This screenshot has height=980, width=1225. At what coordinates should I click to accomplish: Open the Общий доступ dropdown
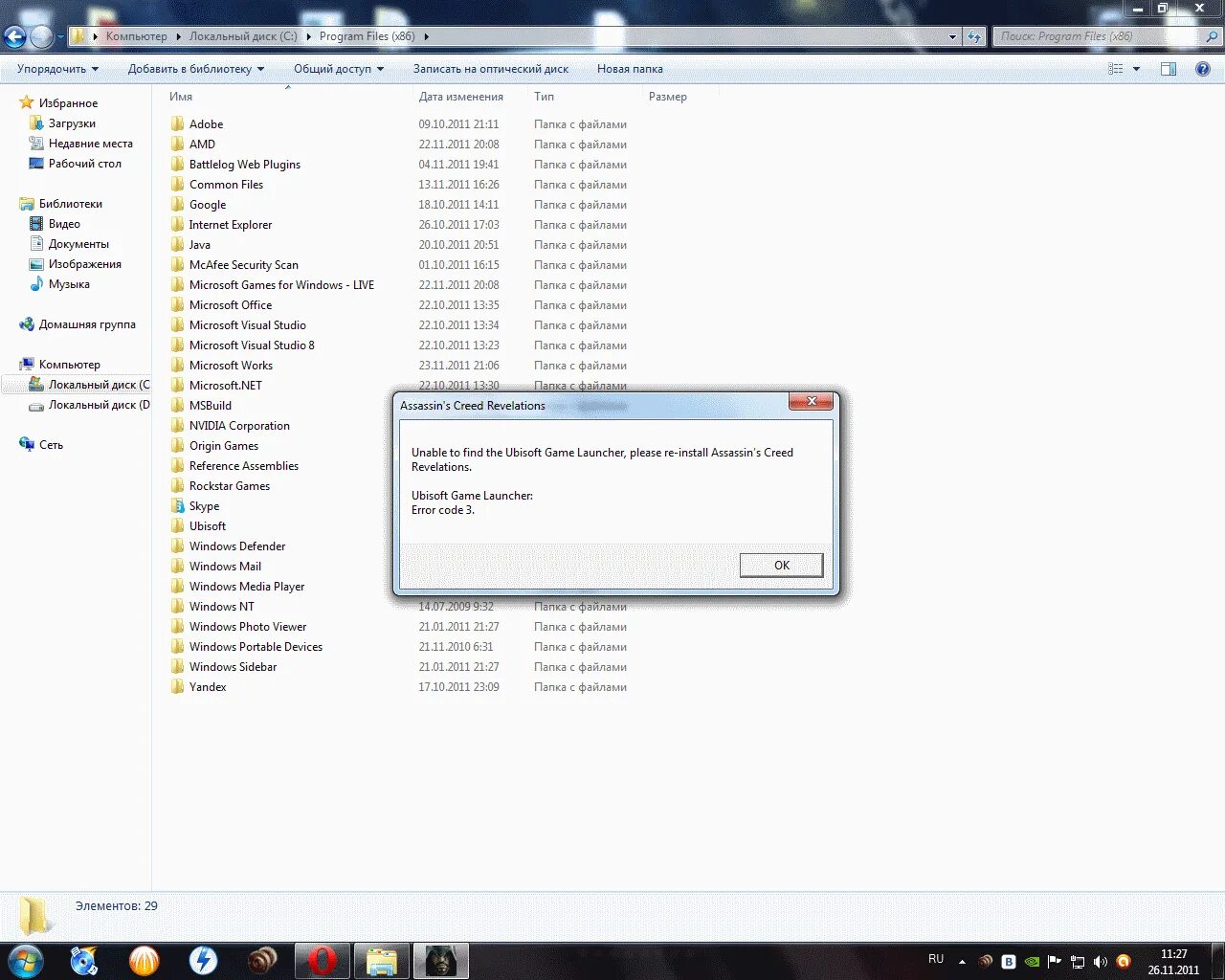[x=339, y=69]
